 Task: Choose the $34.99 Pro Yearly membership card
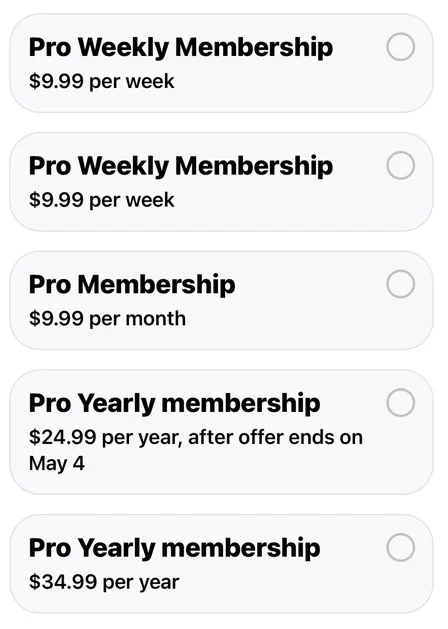pyautogui.click(x=221, y=564)
